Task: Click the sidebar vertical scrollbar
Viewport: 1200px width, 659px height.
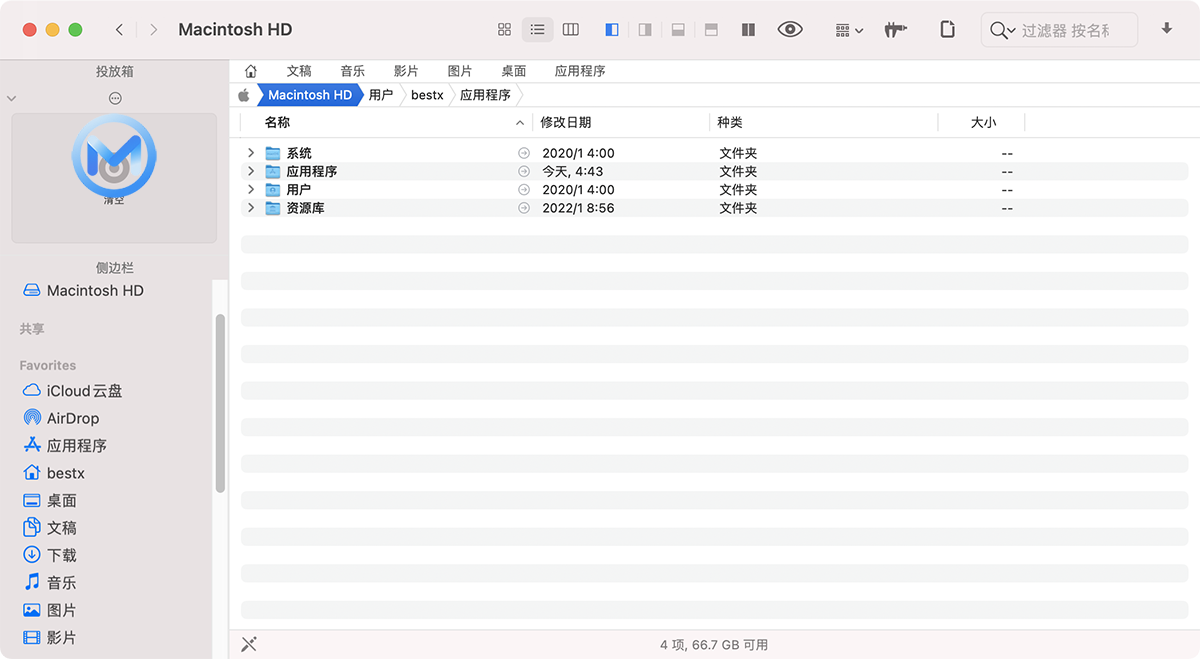Action: tap(220, 400)
